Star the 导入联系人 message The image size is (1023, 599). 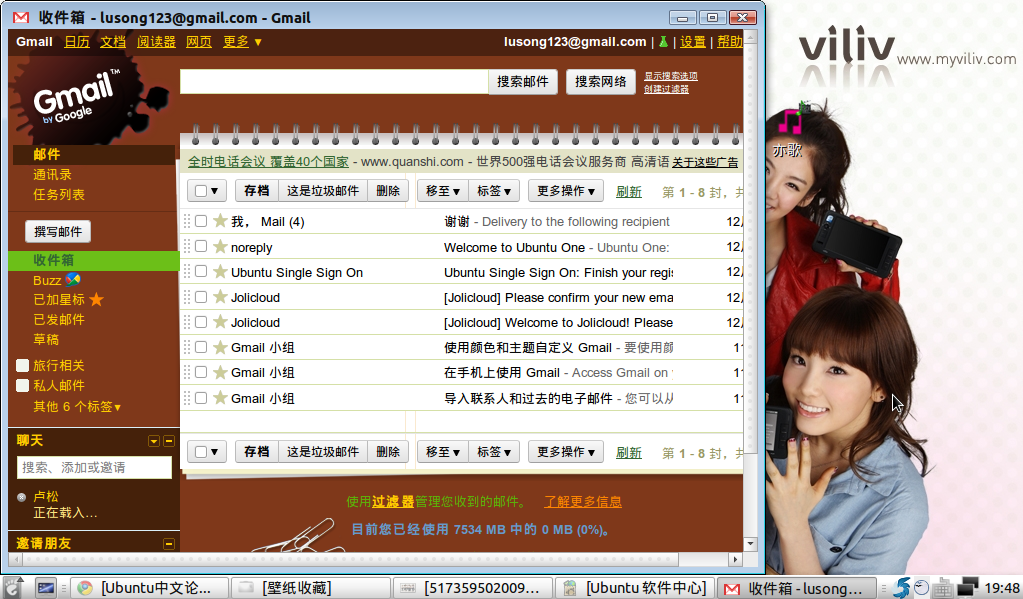point(221,397)
